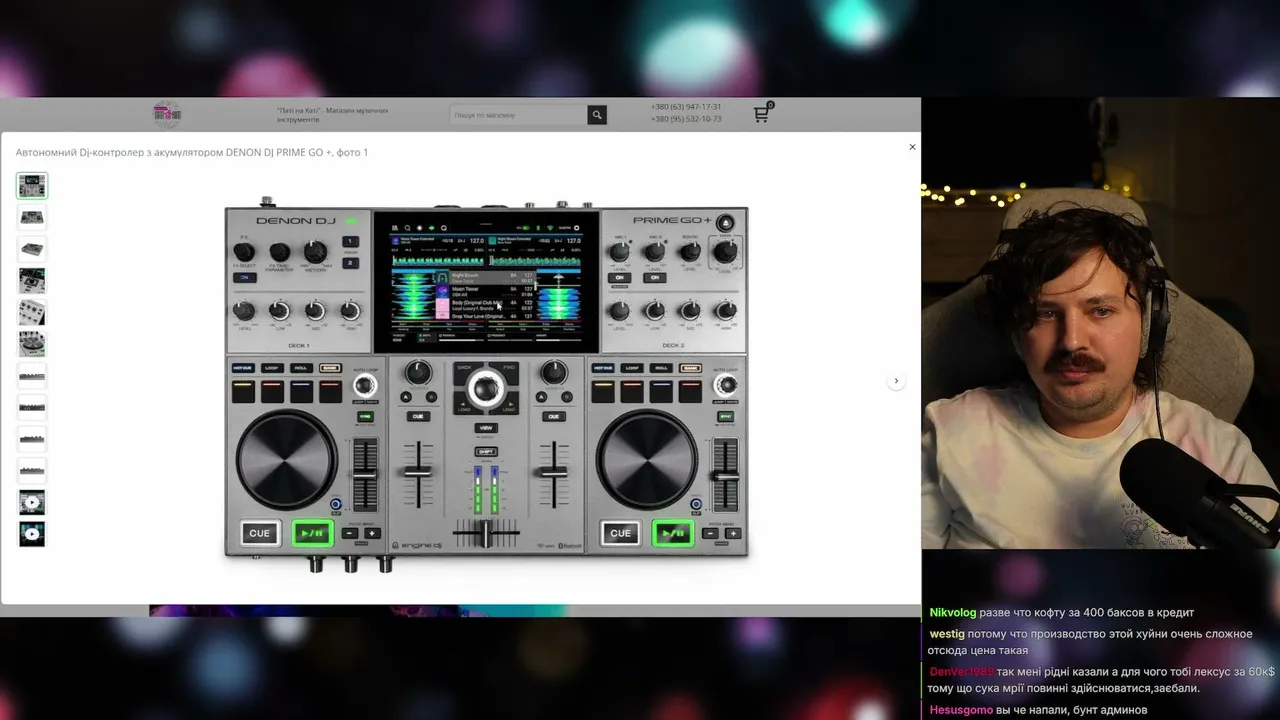Click the chat username "Hesusgomo"
This screenshot has height=720, width=1280.
point(961,710)
